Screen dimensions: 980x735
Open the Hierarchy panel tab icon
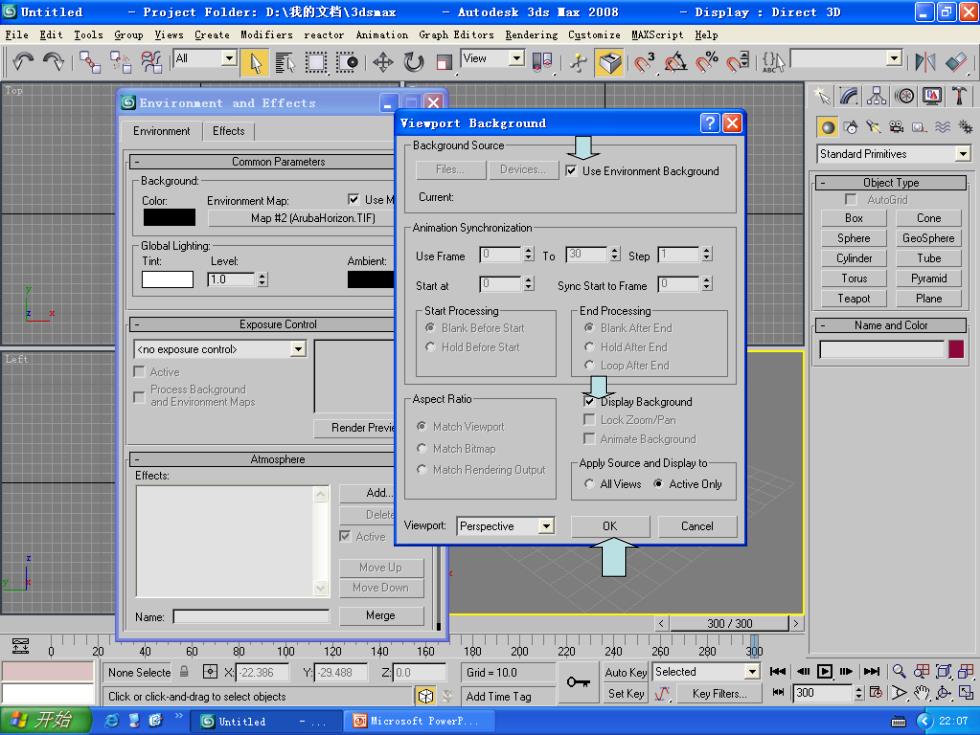coord(876,96)
